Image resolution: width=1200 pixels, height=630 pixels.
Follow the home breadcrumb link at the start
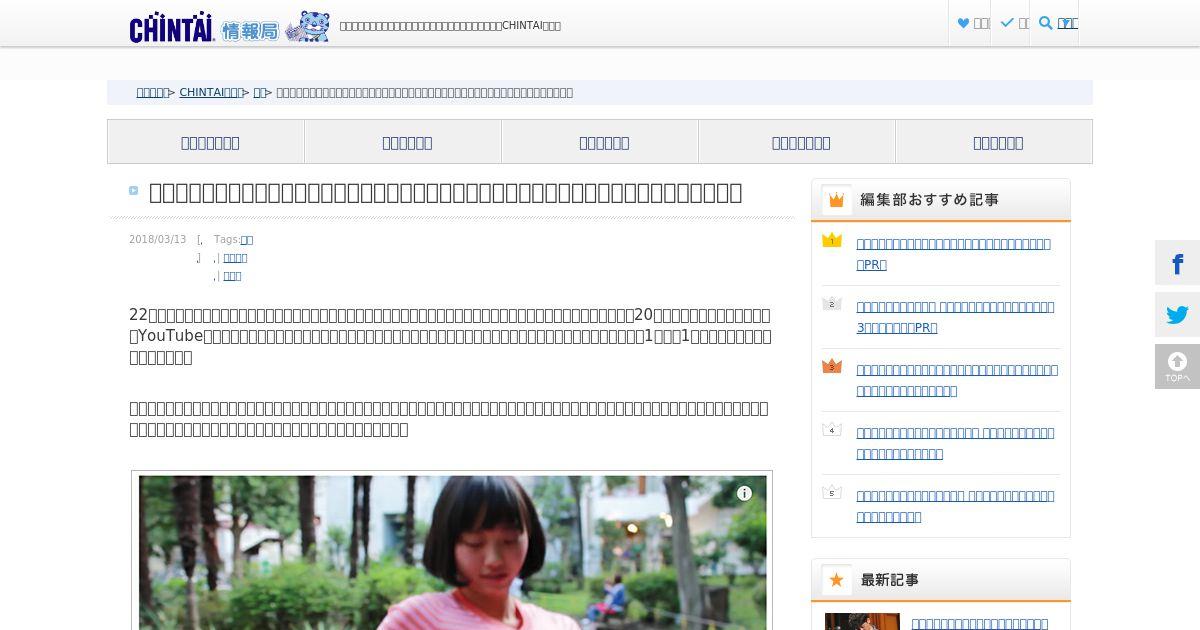tap(152, 92)
